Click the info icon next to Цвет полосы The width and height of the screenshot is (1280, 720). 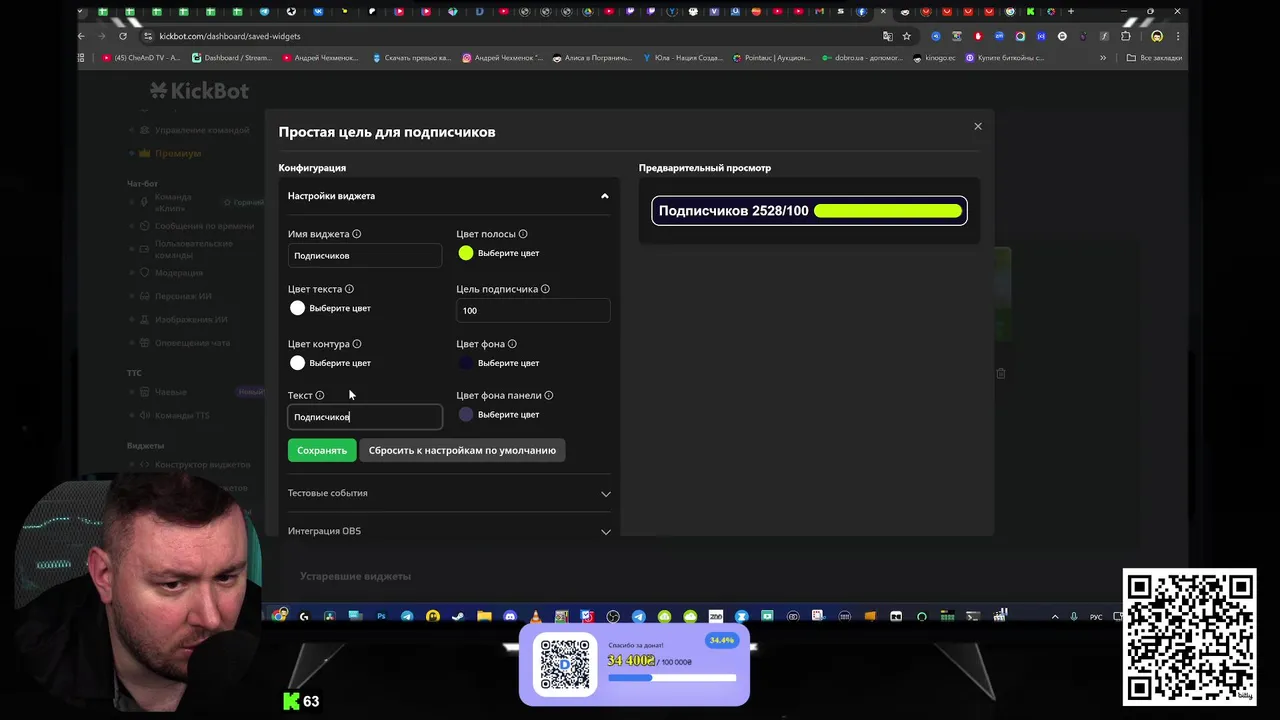coord(523,234)
